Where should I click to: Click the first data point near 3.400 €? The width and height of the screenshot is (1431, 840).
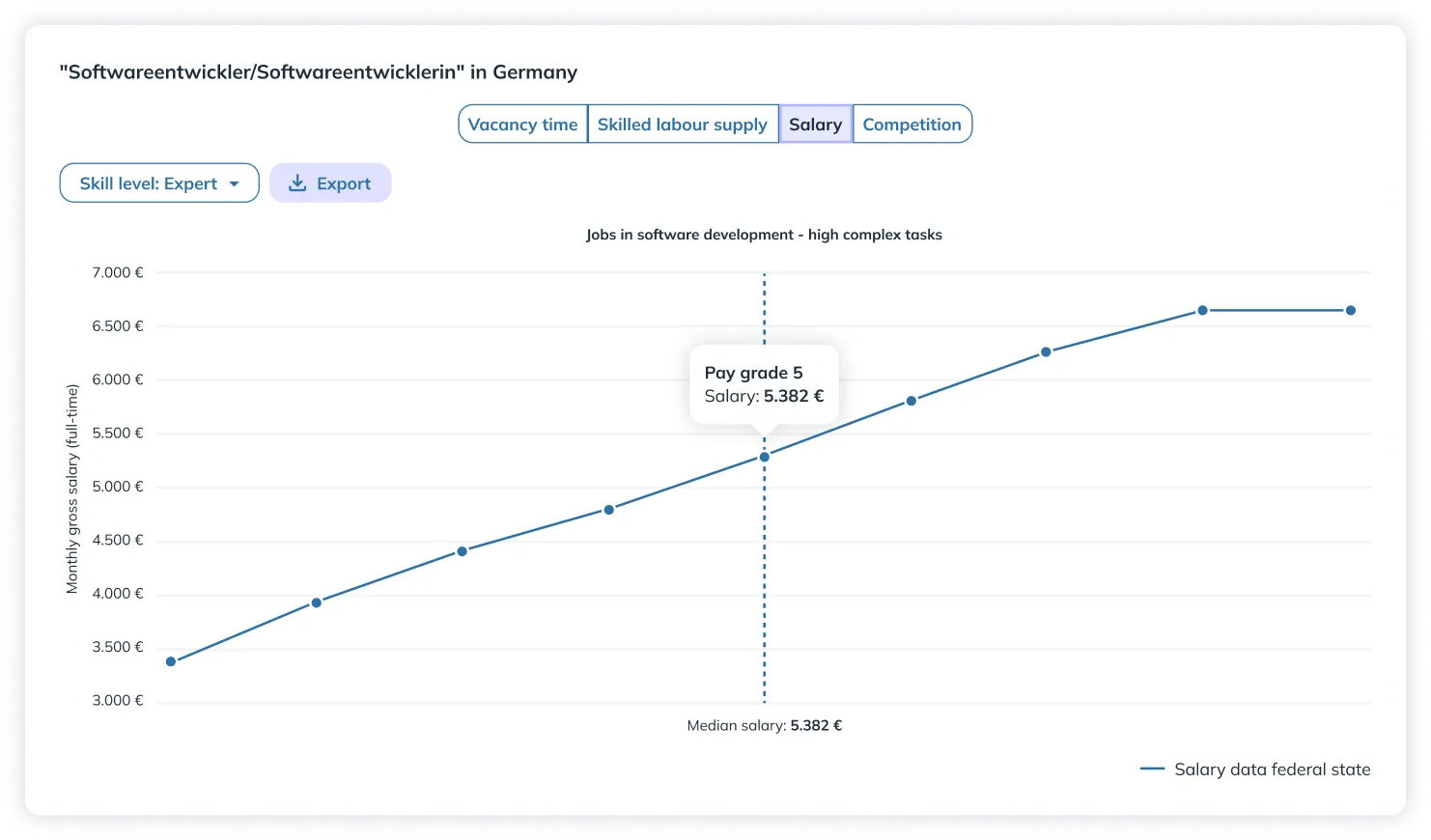tap(171, 661)
